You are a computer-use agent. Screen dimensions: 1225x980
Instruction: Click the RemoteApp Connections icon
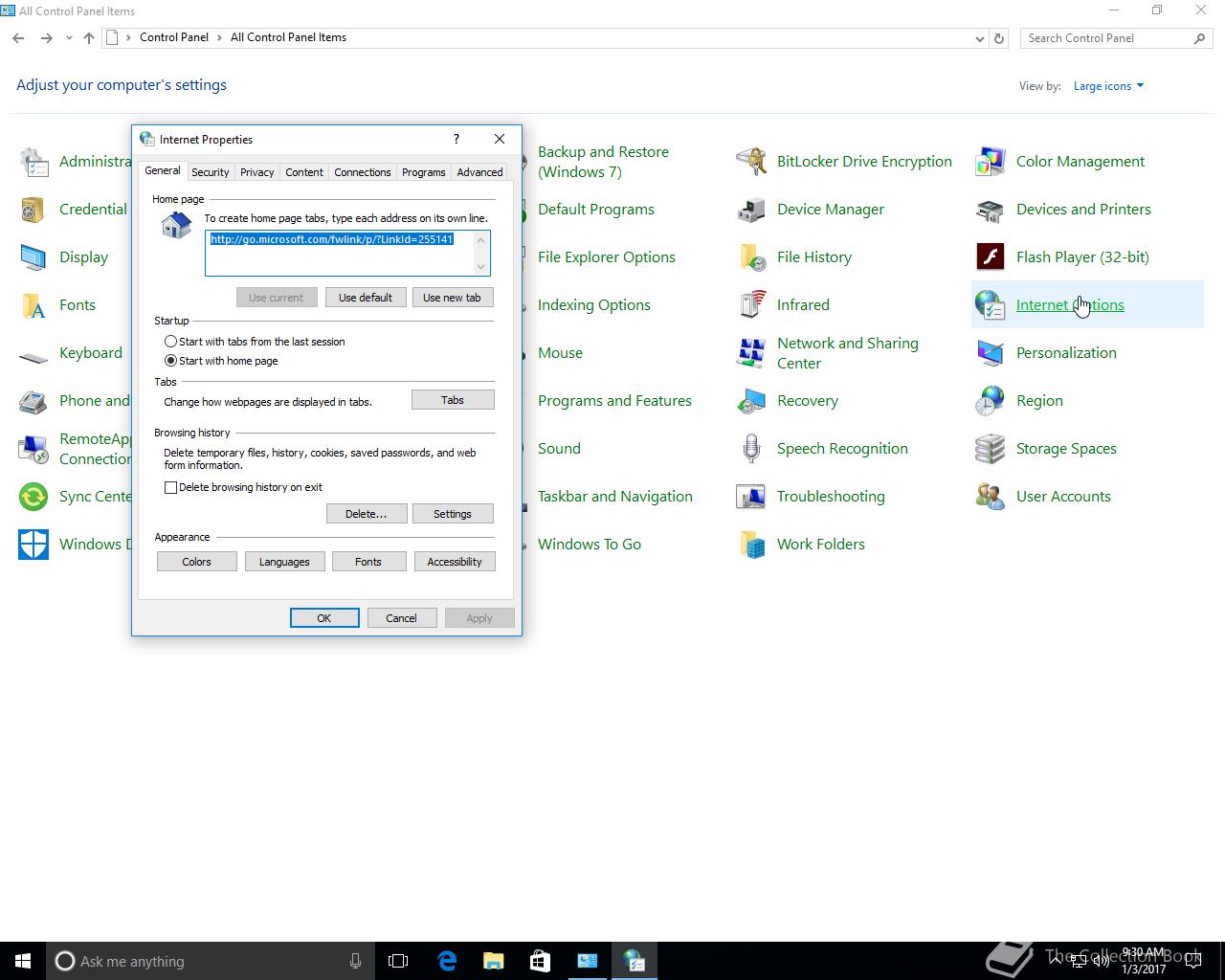tap(33, 449)
